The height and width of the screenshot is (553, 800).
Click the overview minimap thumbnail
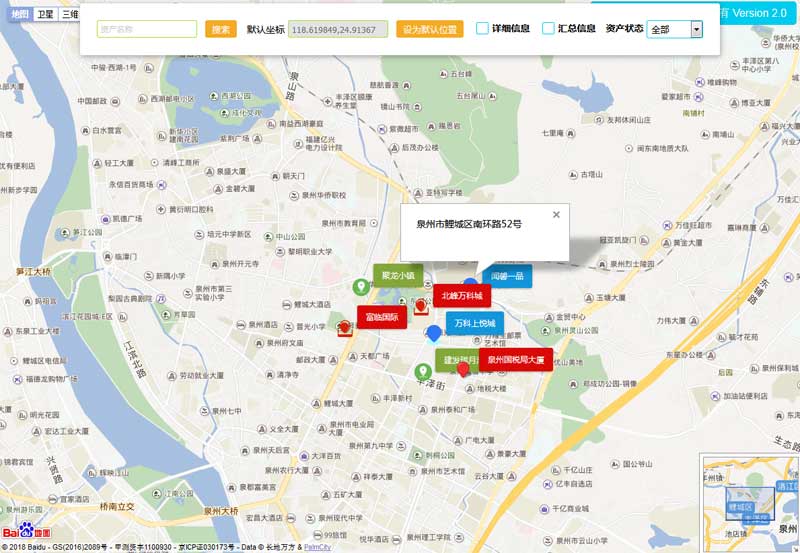749,502
